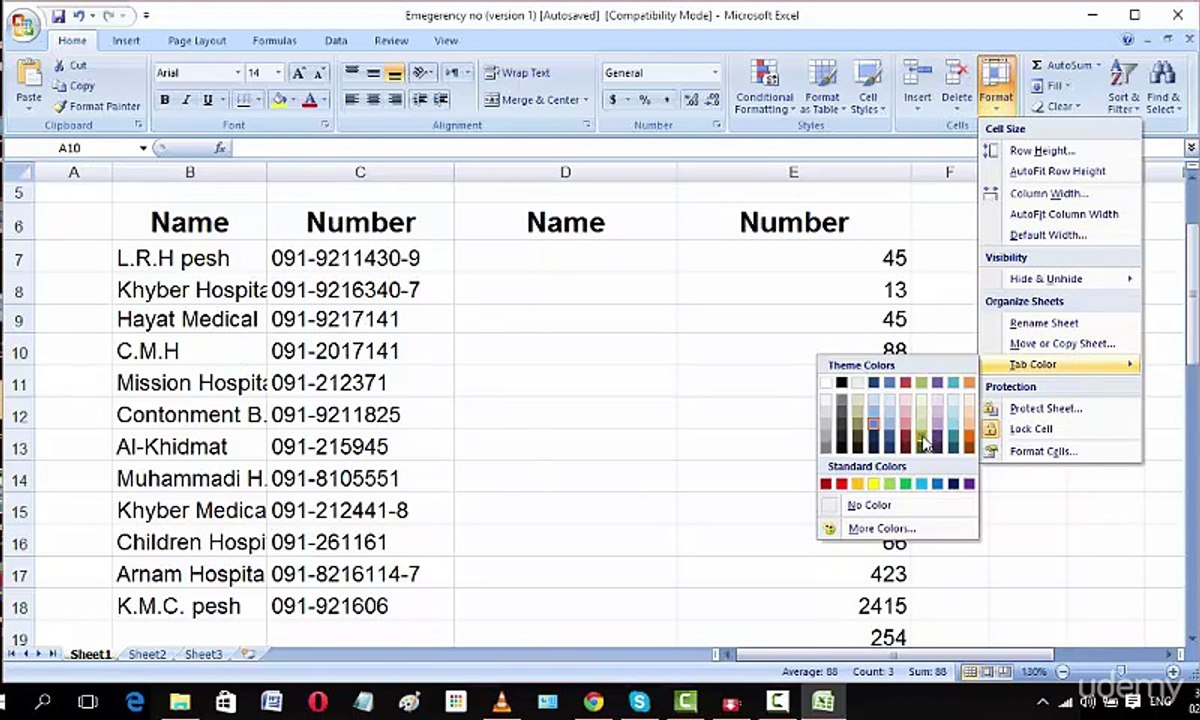Toggle Top Align vertical alignment
Image resolution: width=1200 pixels, height=720 pixels.
coord(352,73)
